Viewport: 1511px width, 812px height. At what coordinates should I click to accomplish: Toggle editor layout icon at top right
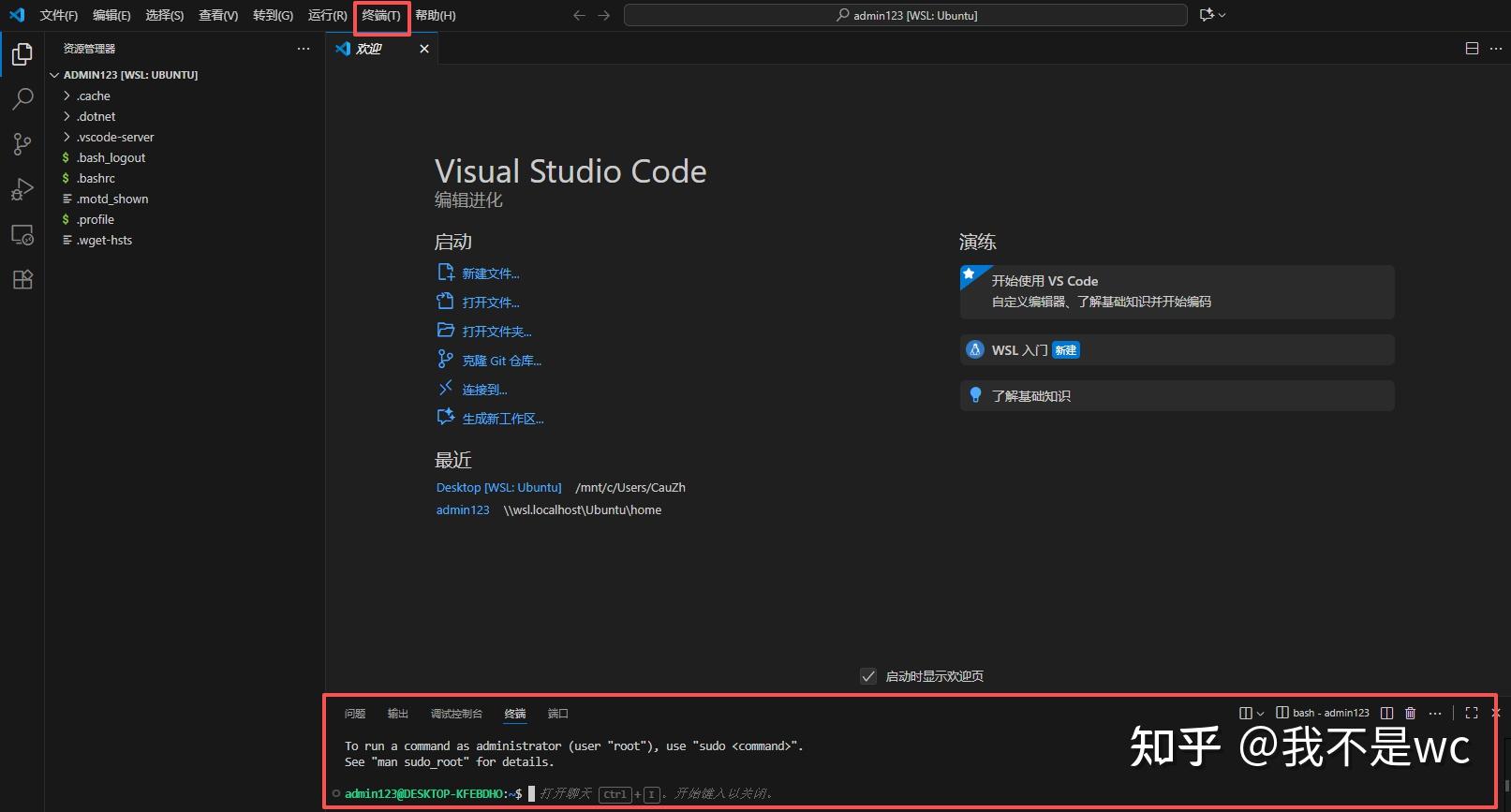1472,49
